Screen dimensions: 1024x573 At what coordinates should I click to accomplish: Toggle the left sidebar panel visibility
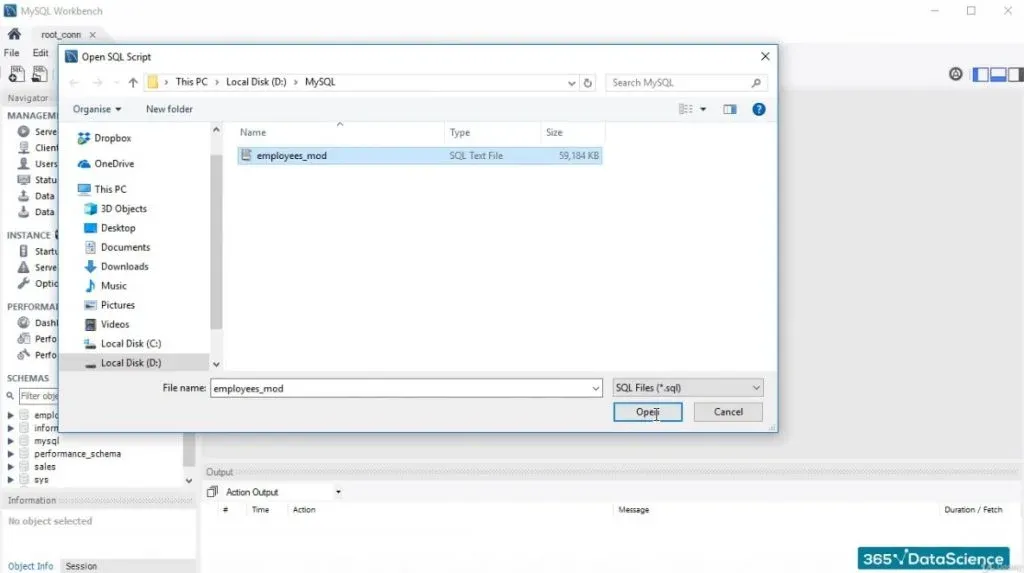pos(982,74)
